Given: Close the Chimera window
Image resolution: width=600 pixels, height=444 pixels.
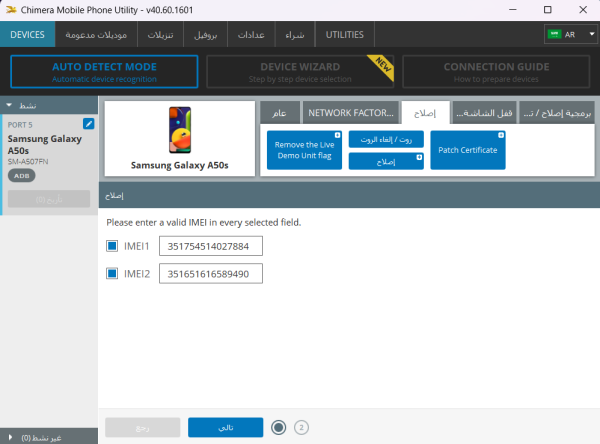Looking at the screenshot, I should (x=583, y=10).
